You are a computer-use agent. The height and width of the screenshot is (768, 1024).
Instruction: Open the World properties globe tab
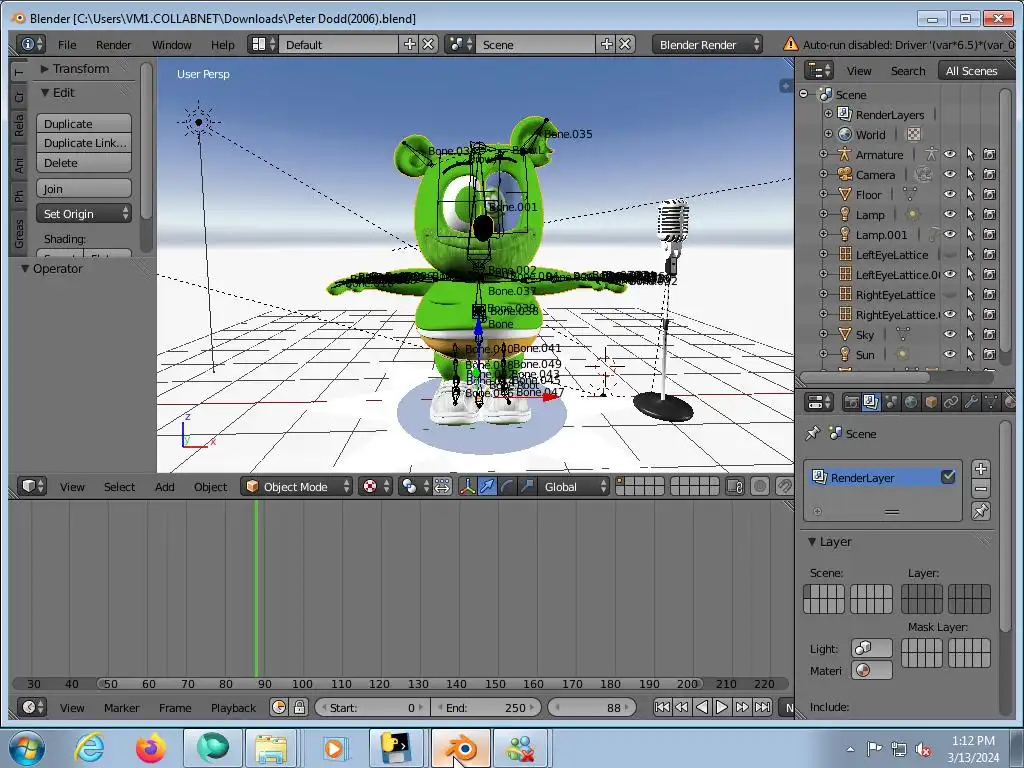[911, 402]
